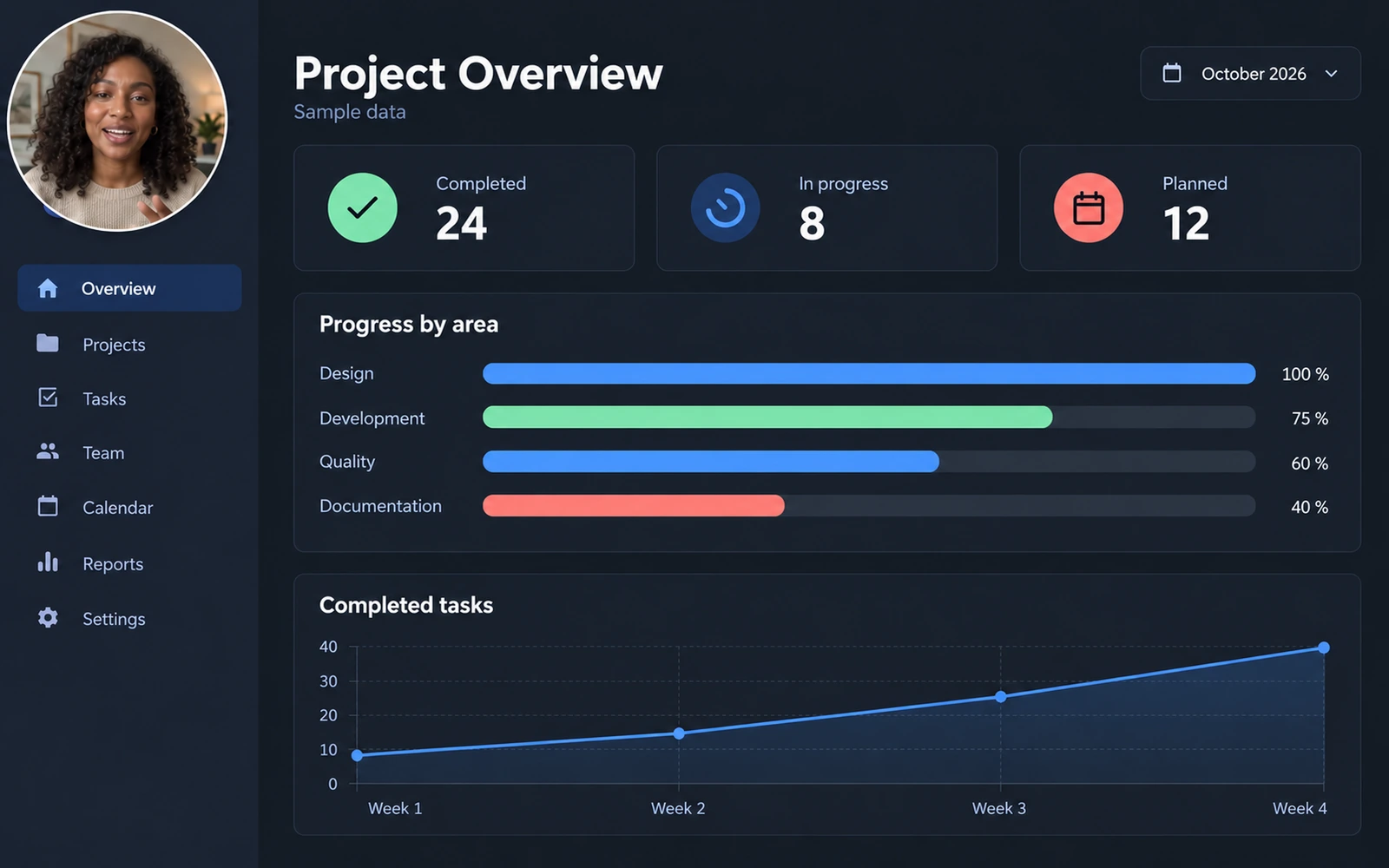Click the bar chart icon beside Reports

tap(48, 562)
